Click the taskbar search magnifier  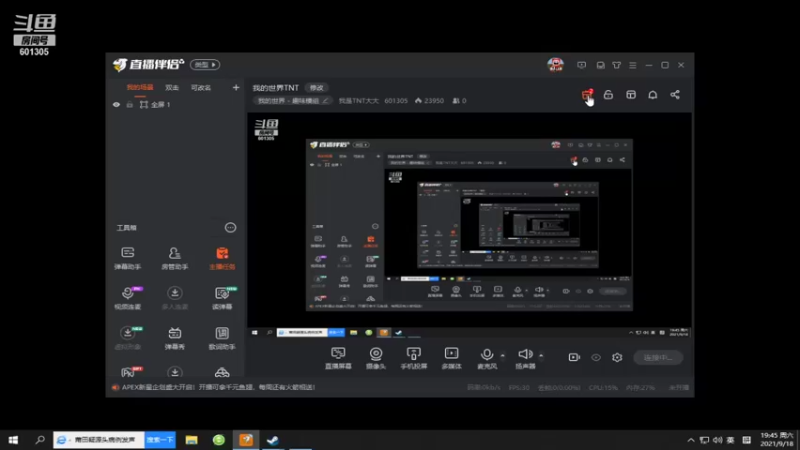(x=40, y=440)
